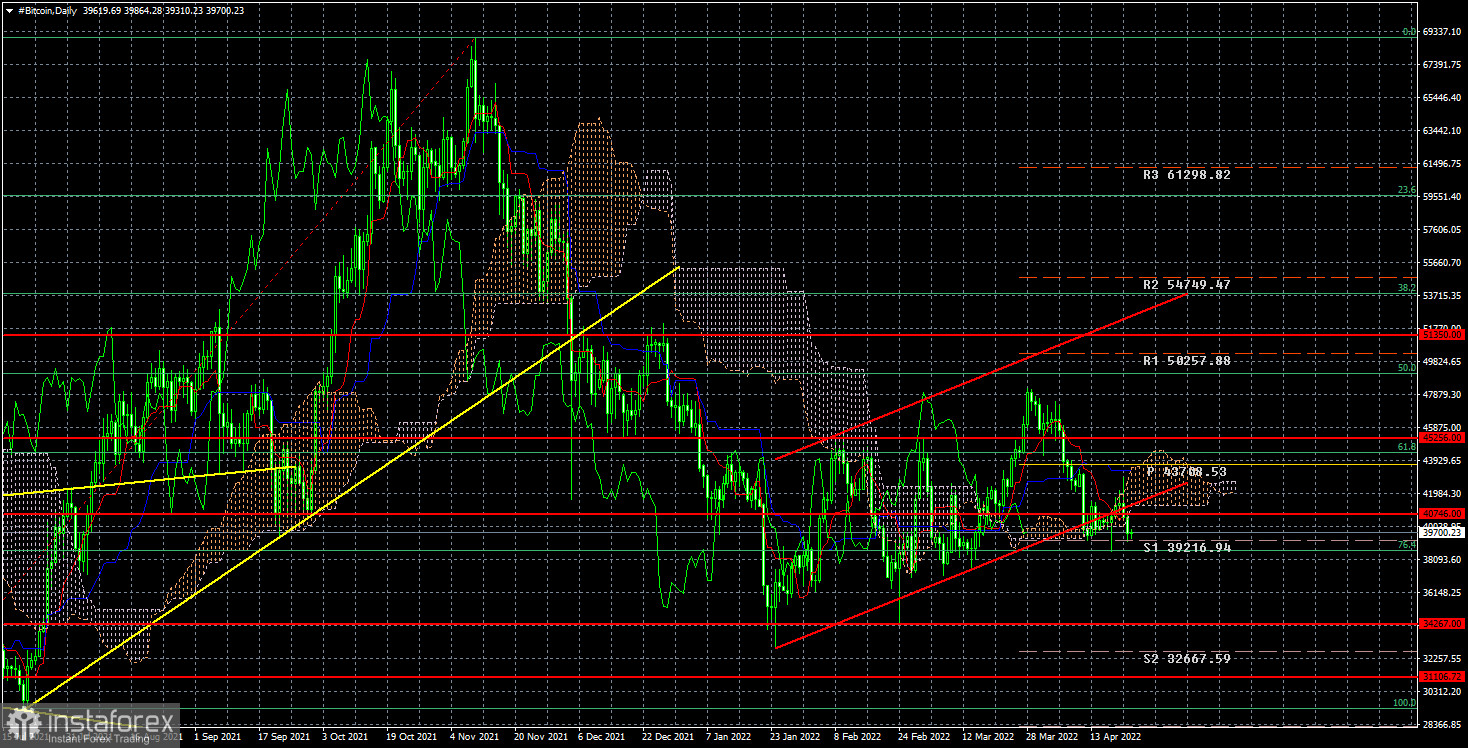Click the 38093.60 price axis label

pyautogui.click(x=1442, y=560)
